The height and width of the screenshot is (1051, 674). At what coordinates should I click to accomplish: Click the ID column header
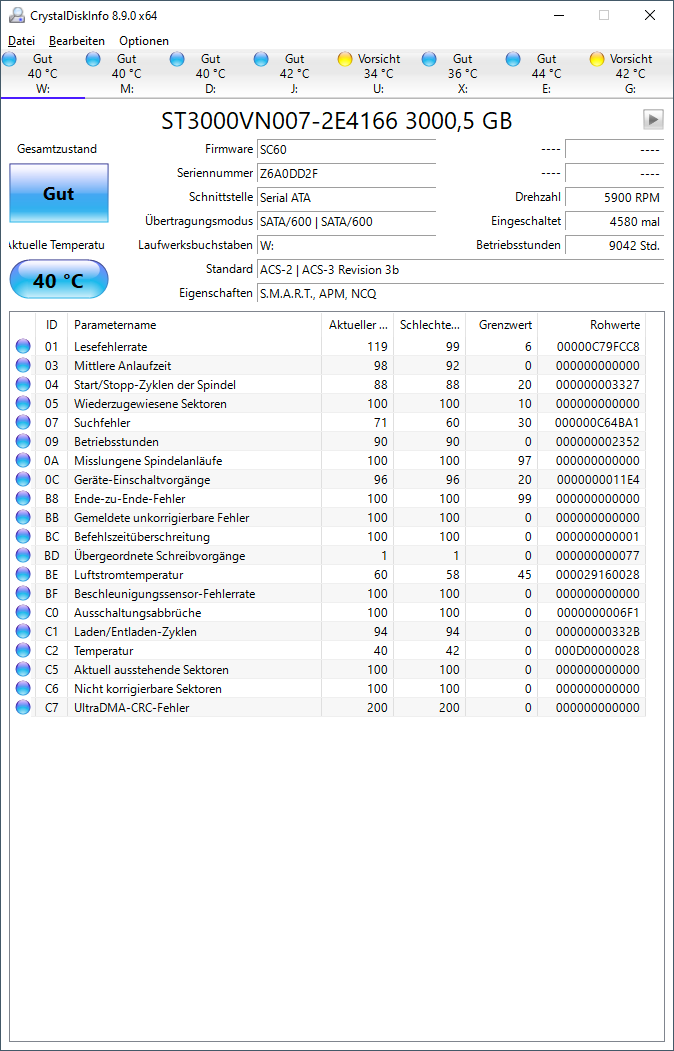[x=52, y=324]
